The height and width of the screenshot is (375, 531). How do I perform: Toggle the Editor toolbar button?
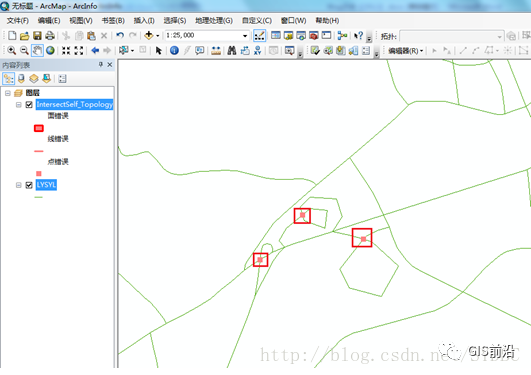coord(259,35)
